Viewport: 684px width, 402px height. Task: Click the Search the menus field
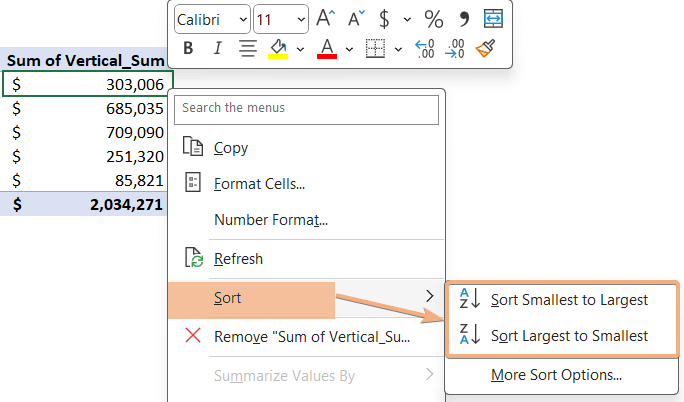[x=306, y=110]
